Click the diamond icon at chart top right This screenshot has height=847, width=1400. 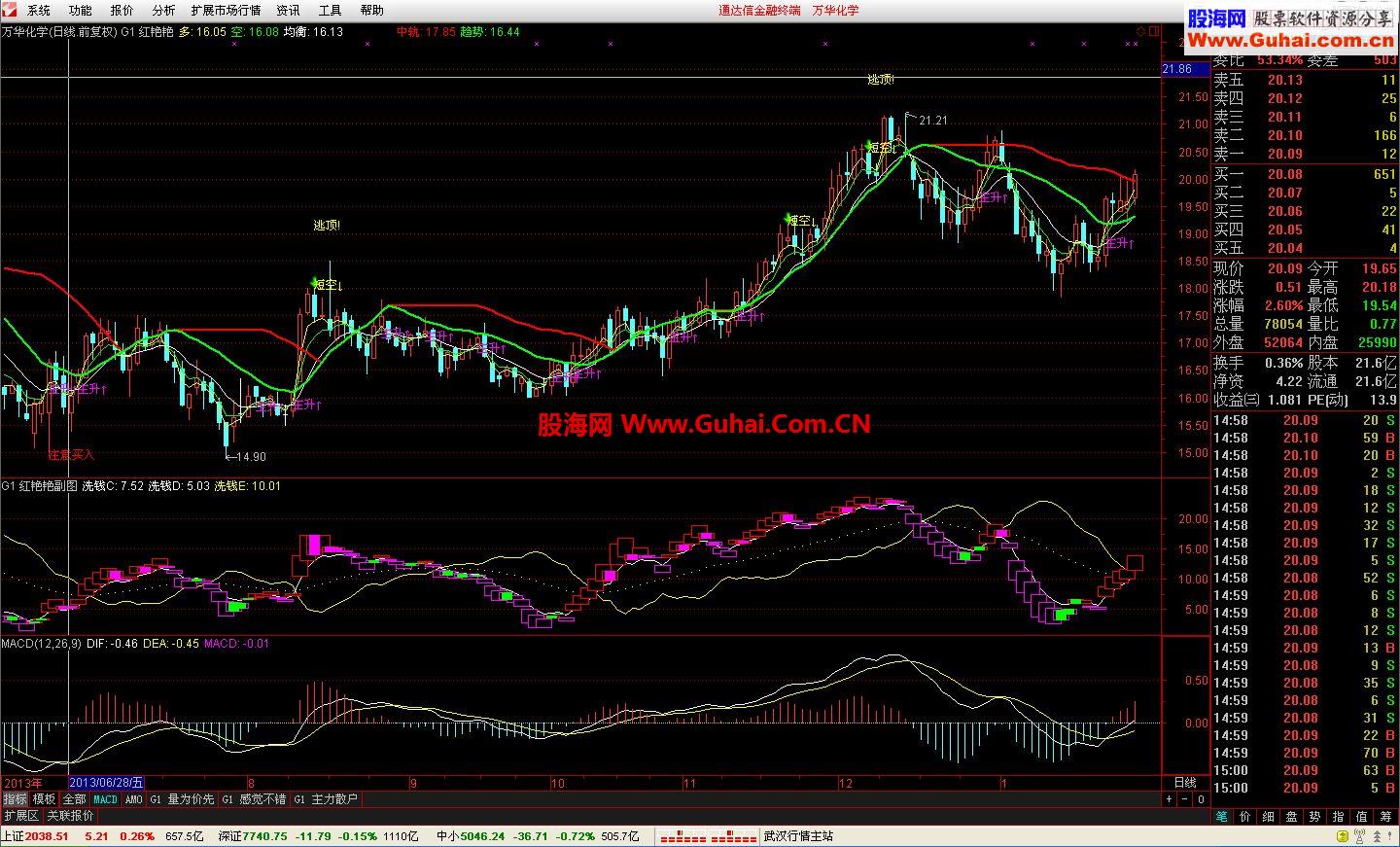1140,31
